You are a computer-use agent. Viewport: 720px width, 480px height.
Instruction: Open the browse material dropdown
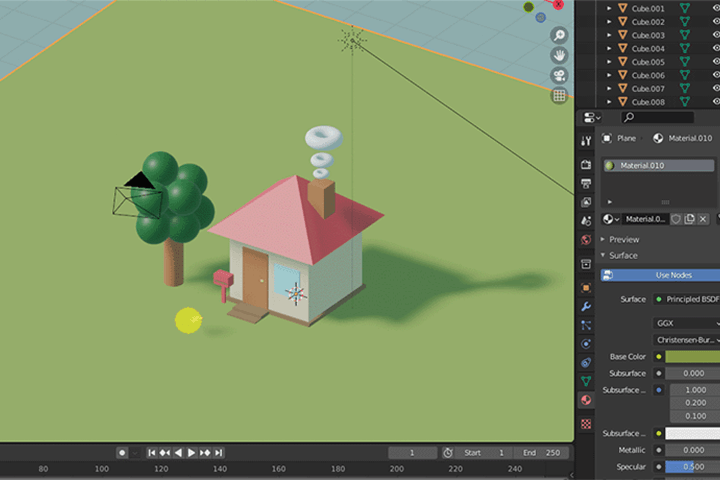click(x=611, y=219)
